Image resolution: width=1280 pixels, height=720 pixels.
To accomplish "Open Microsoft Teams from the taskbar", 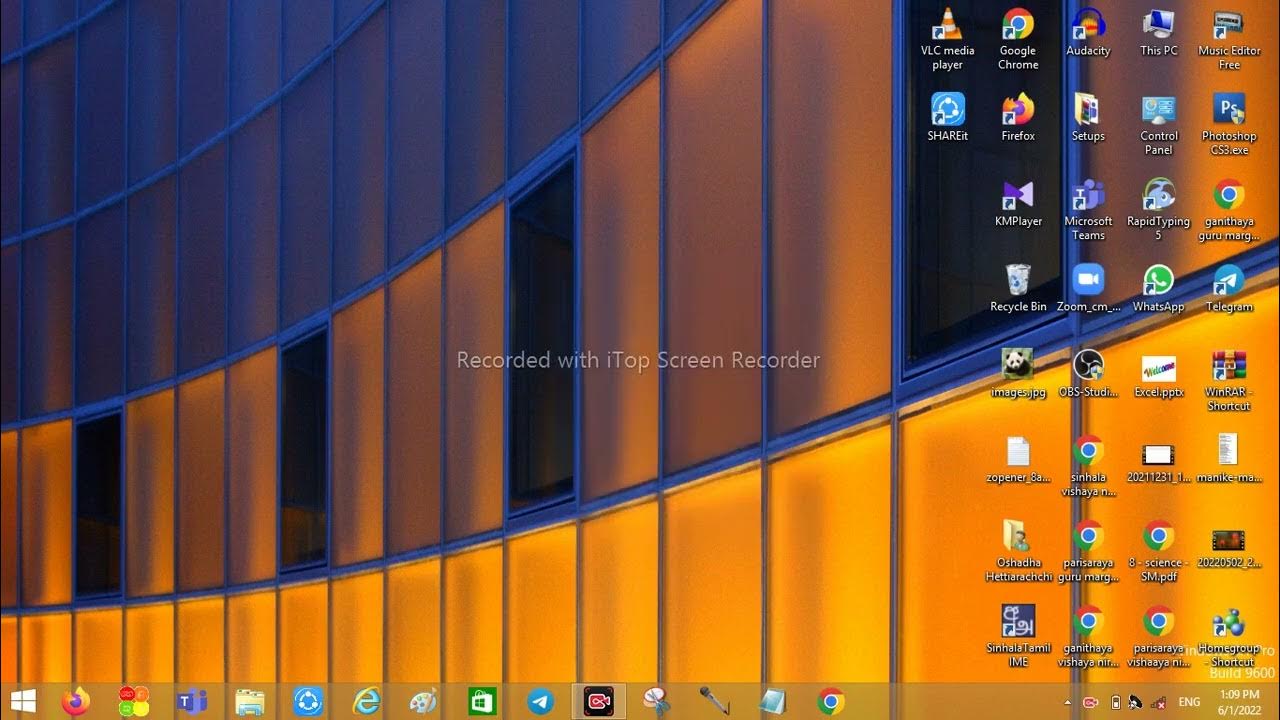I will coord(191,701).
